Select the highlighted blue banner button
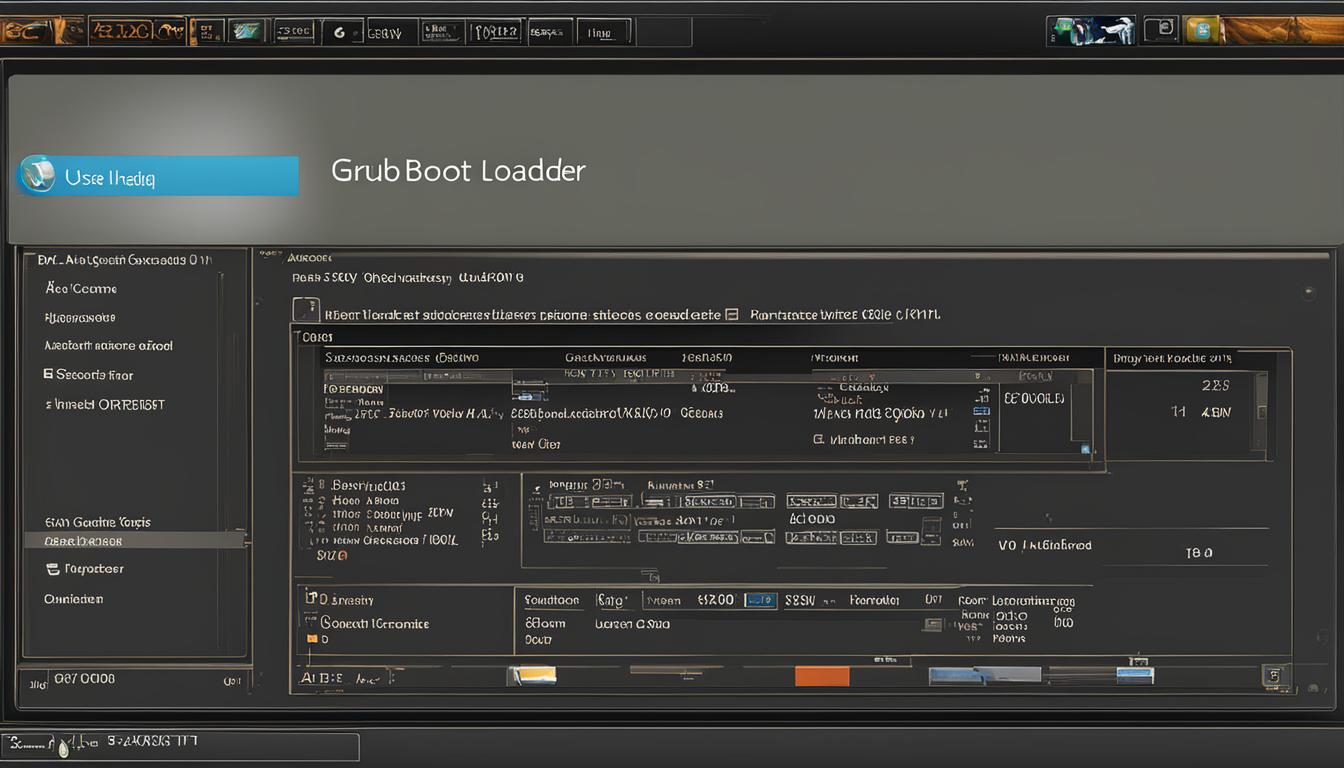The height and width of the screenshot is (768, 1344). click(159, 176)
